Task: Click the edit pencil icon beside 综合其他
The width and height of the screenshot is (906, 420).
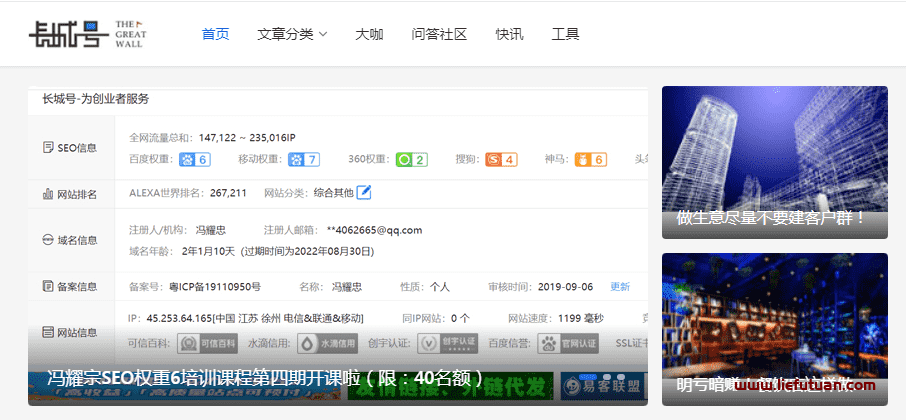Action: (x=363, y=192)
